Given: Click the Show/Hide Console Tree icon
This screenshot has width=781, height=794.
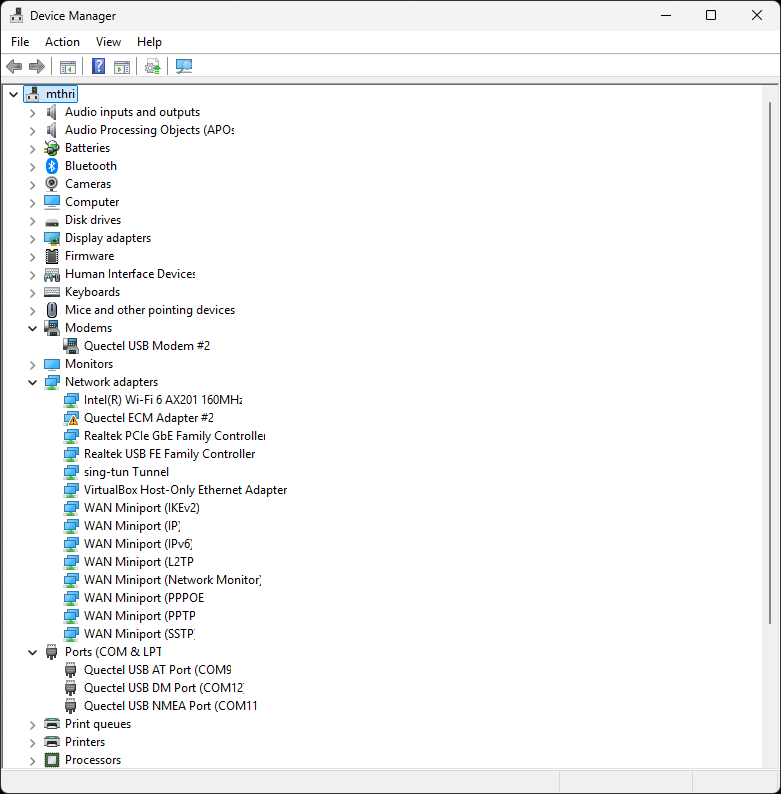Looking at the screenshot, I should [68, 66].
